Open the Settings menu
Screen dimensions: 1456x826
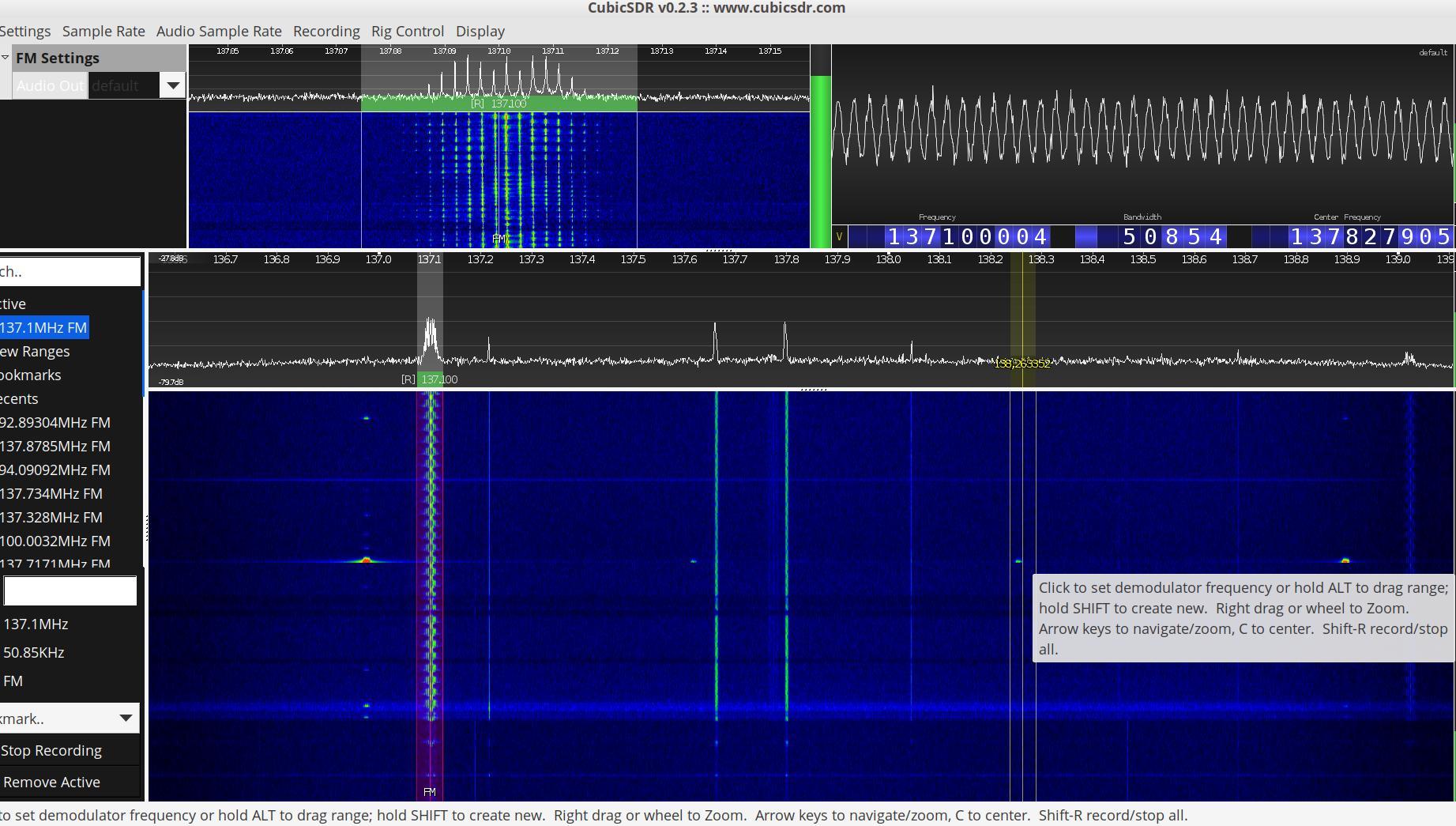point(25,31)
